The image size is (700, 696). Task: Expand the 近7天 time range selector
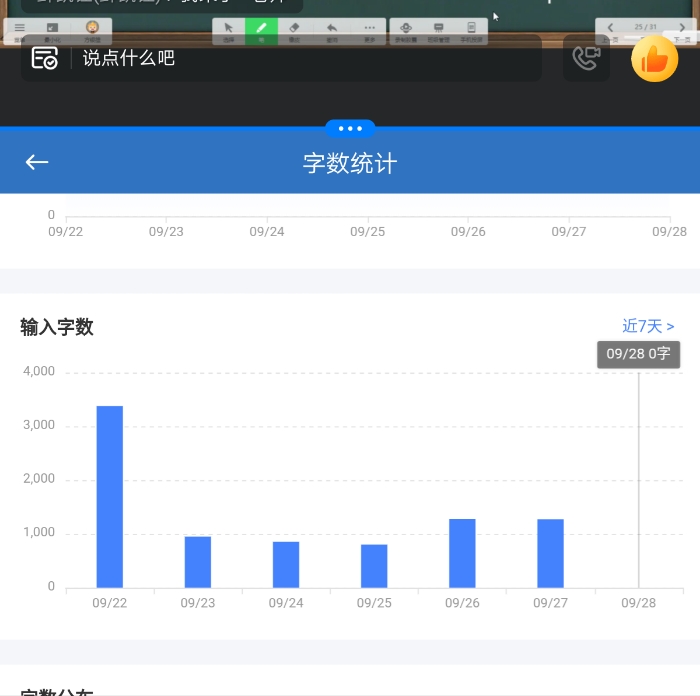coord(648,326)
